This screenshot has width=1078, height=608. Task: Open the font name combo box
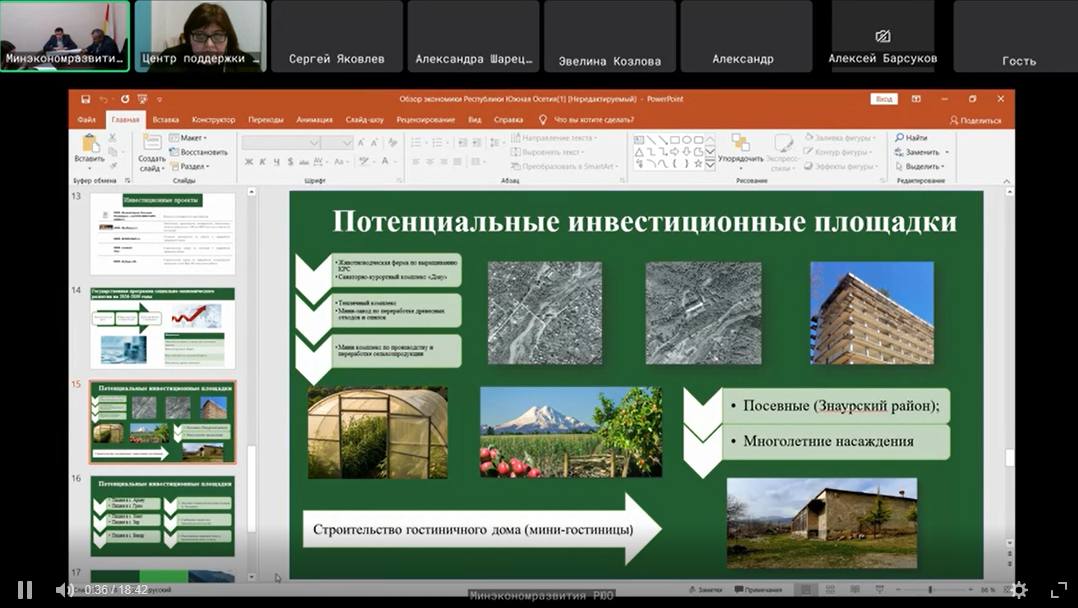[280, 143]
